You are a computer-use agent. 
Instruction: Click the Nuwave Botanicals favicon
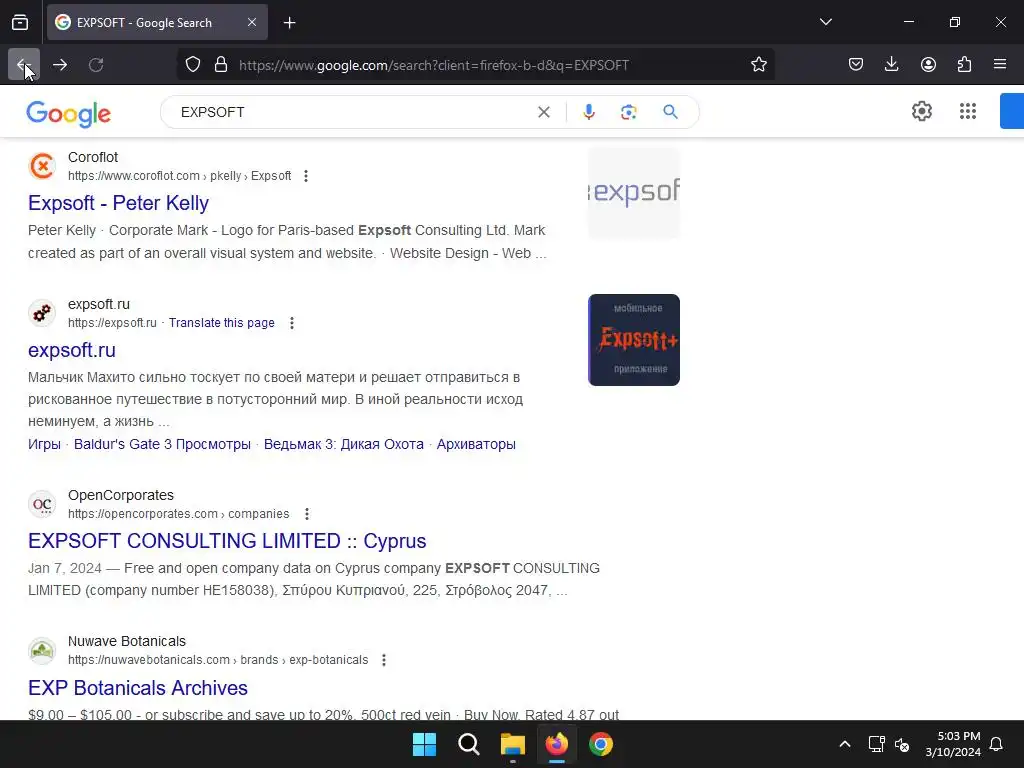click(x=42, y=650)
